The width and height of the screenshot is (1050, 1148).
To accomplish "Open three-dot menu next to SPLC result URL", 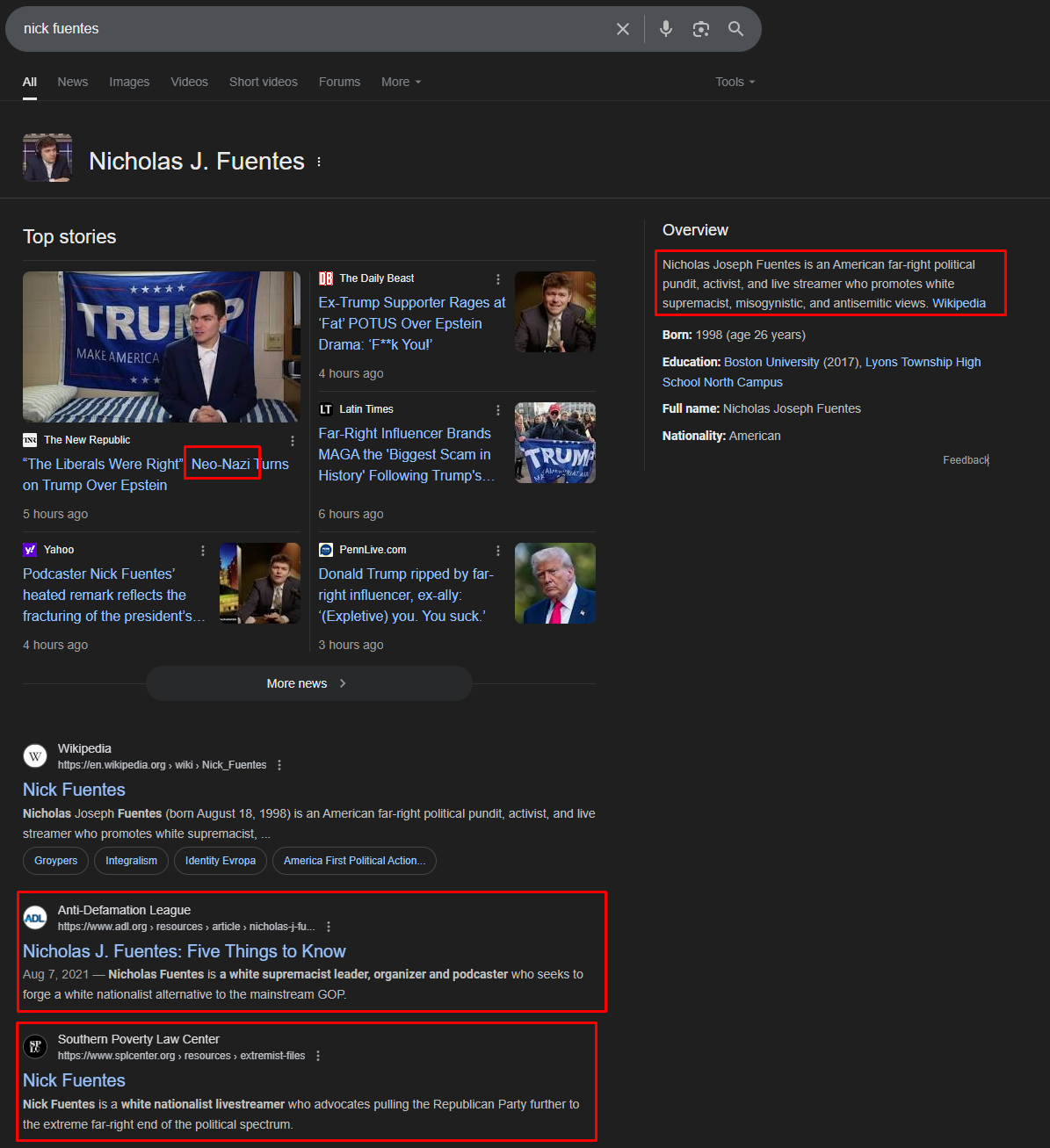I will point(318,1056).
